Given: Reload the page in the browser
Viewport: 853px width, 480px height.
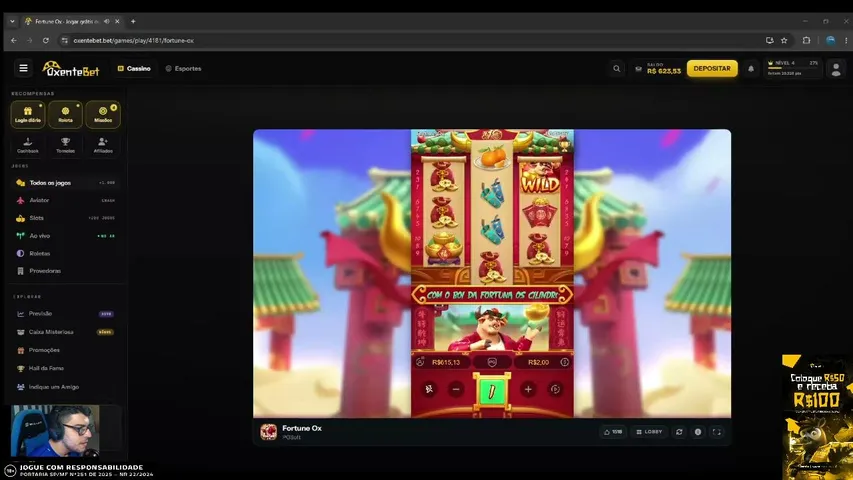Looking at the screenshot, I should point(46,40).
